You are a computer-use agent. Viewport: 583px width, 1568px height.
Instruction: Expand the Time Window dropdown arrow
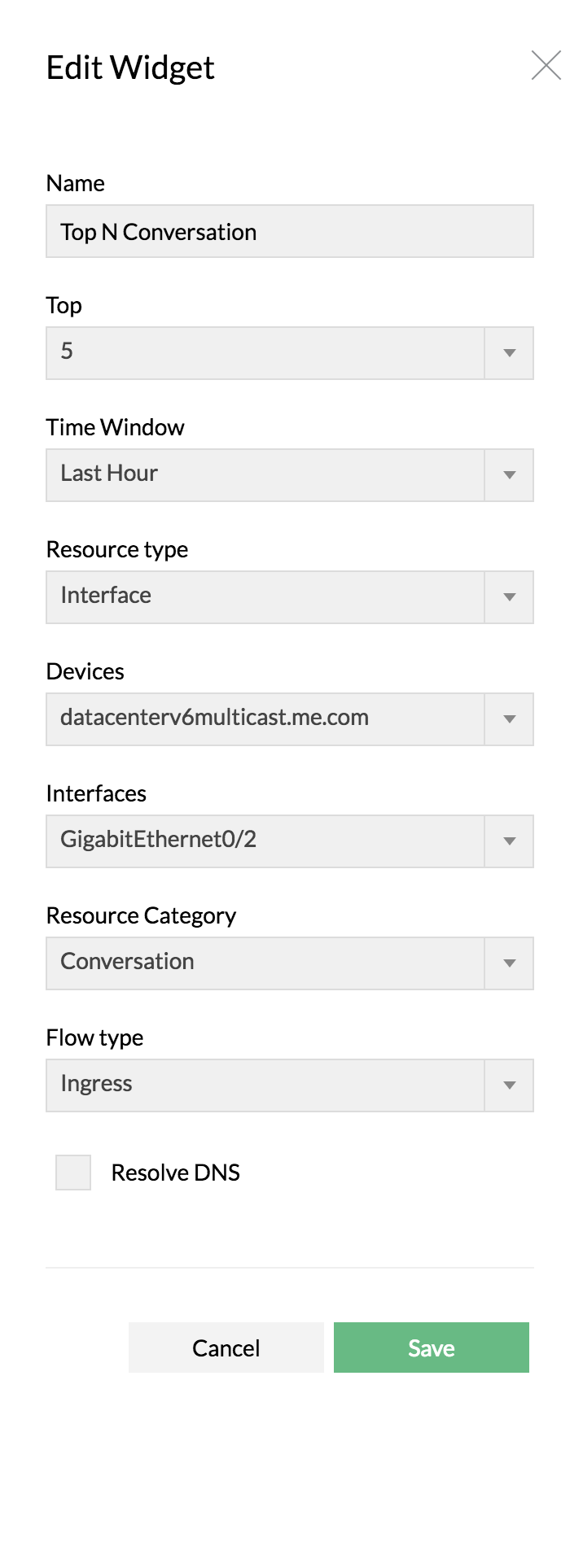point(510,475)
